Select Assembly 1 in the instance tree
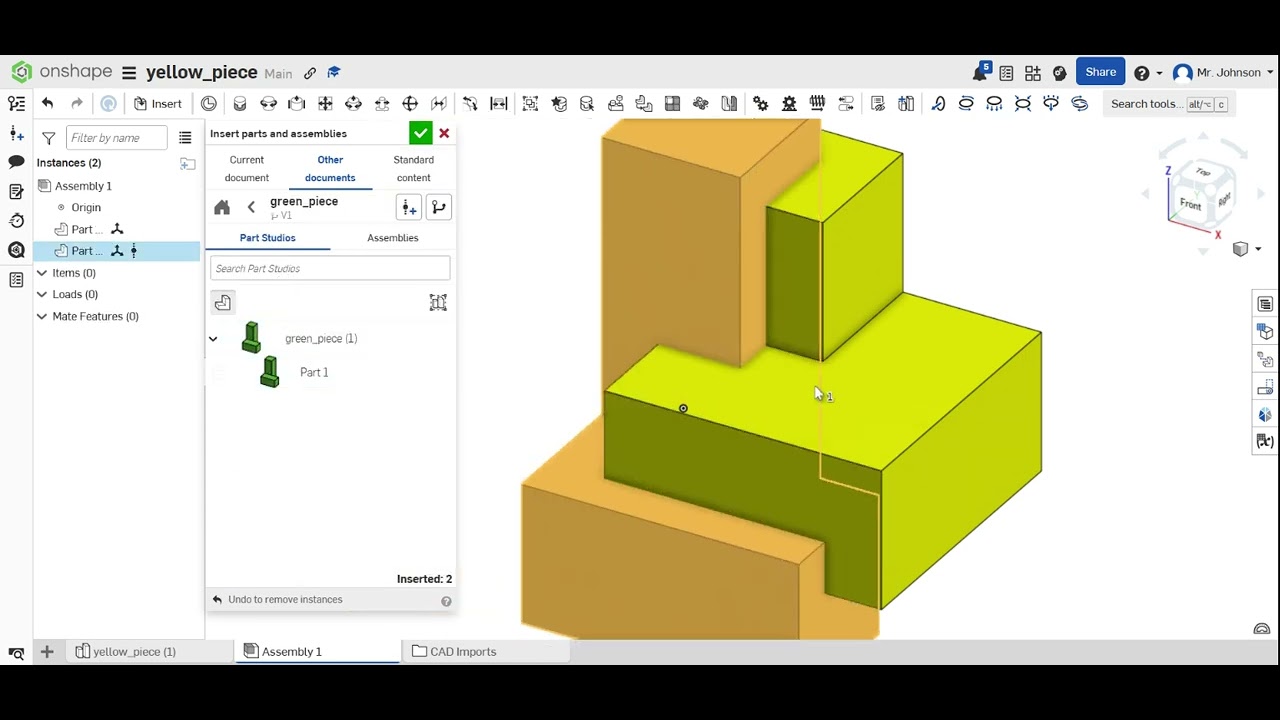 click(83, 186)
